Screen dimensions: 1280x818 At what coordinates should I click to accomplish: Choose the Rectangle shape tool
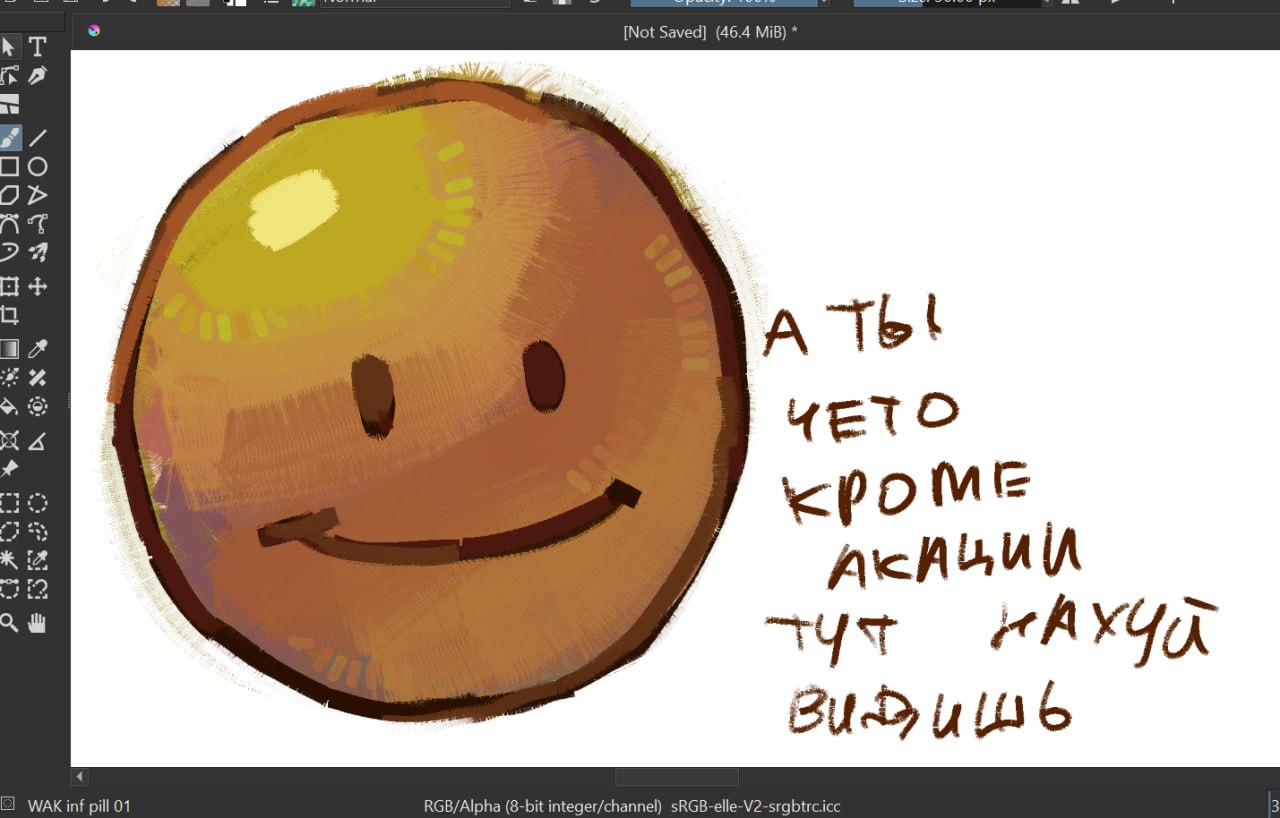click(x=9, y=166)
